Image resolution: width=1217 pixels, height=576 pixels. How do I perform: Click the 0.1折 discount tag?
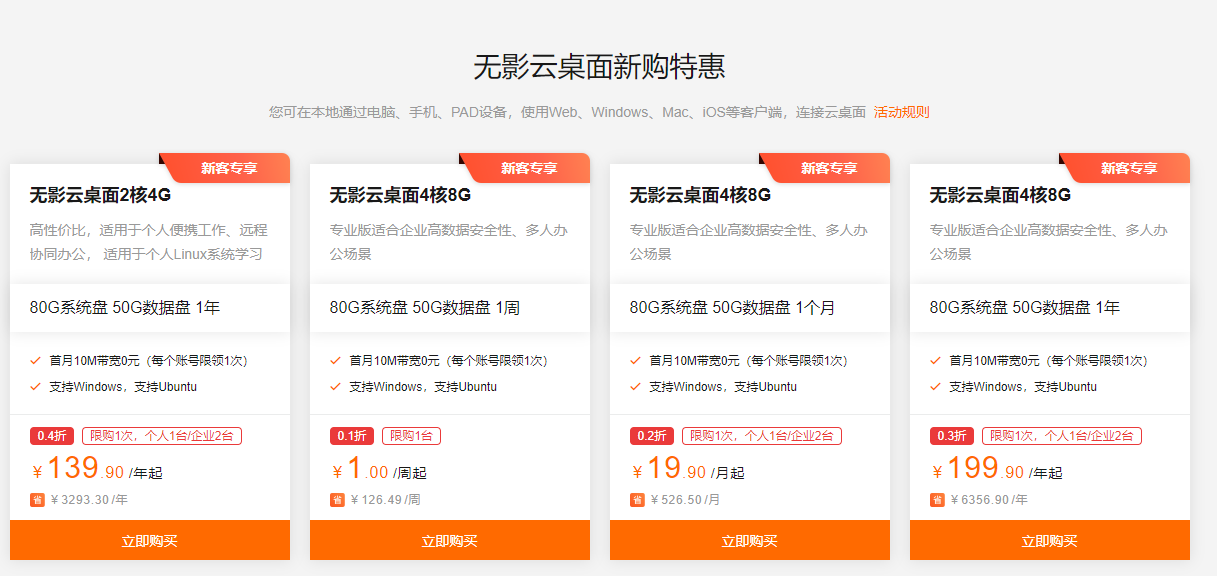point(352,436)
